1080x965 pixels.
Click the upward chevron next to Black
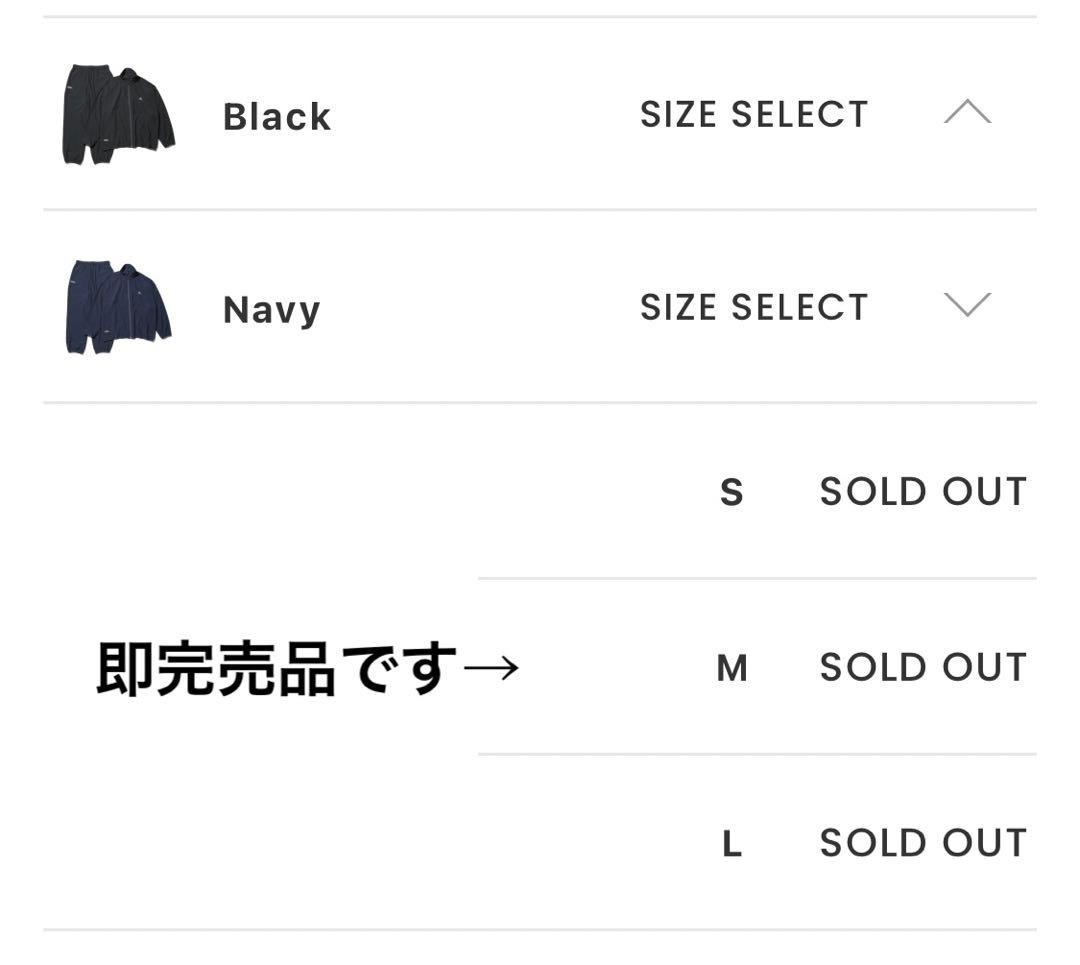click(968, 113)
